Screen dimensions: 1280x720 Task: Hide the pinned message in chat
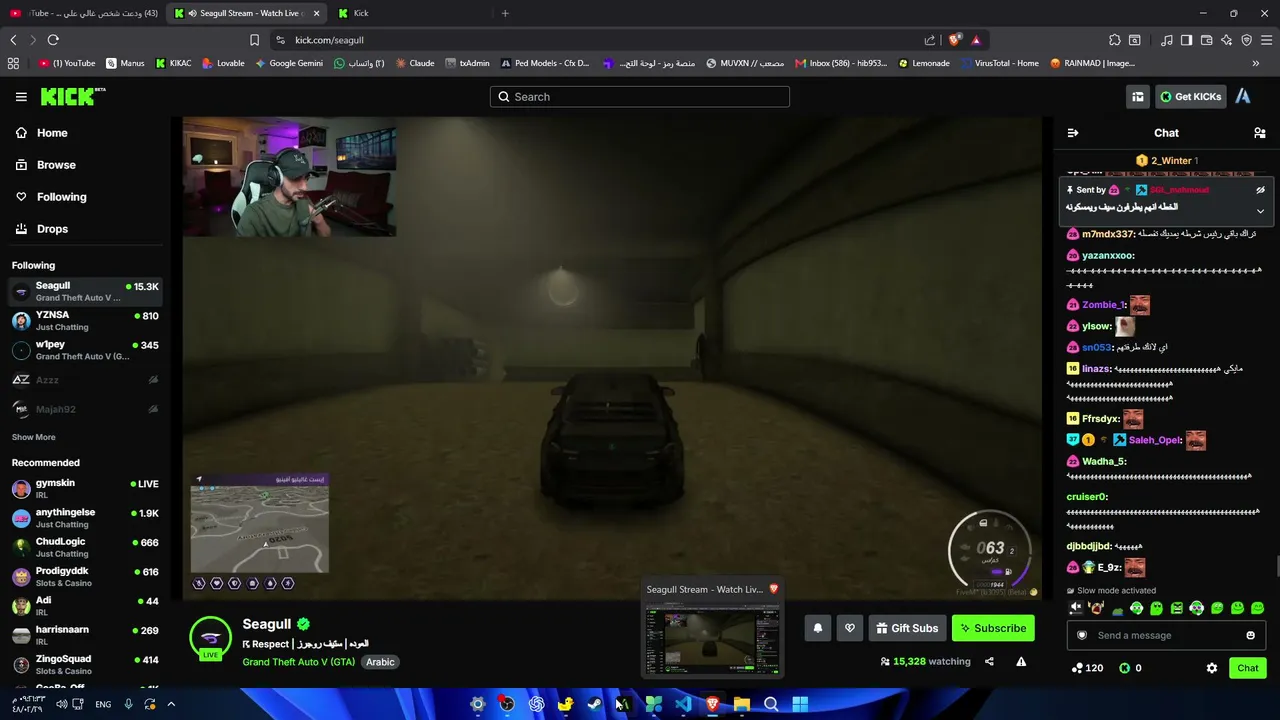tap(1260, 190)
